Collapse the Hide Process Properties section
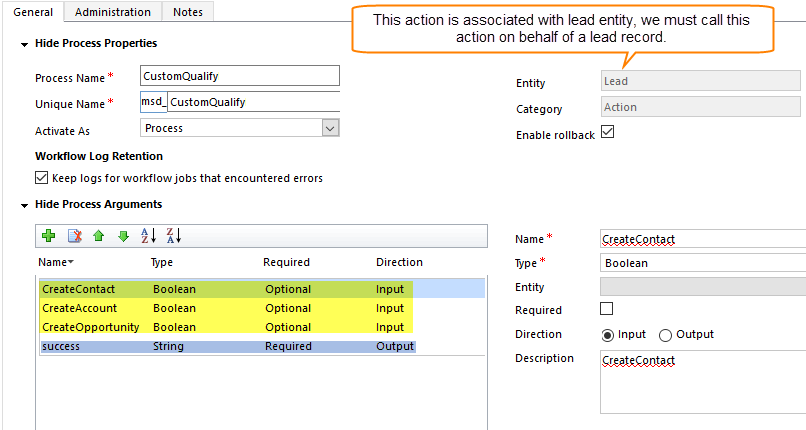 coord(24,44)
